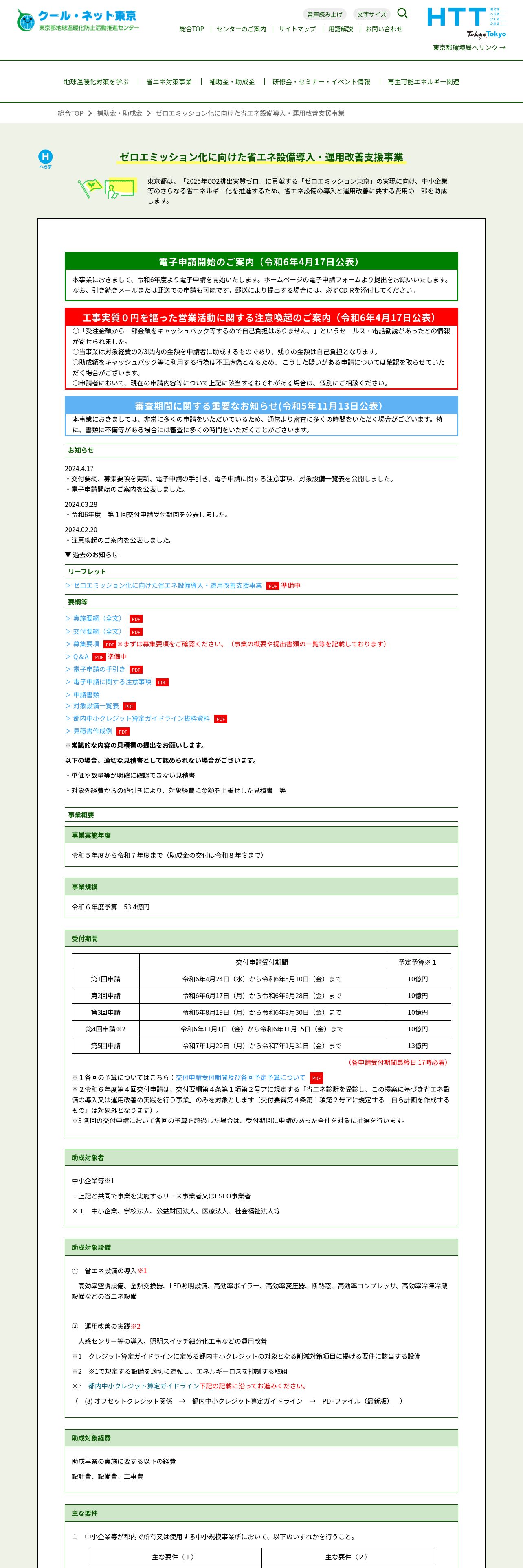Click 令和６年度予算 53.4億円 text

pyautogui.click(x=111, y=907)
